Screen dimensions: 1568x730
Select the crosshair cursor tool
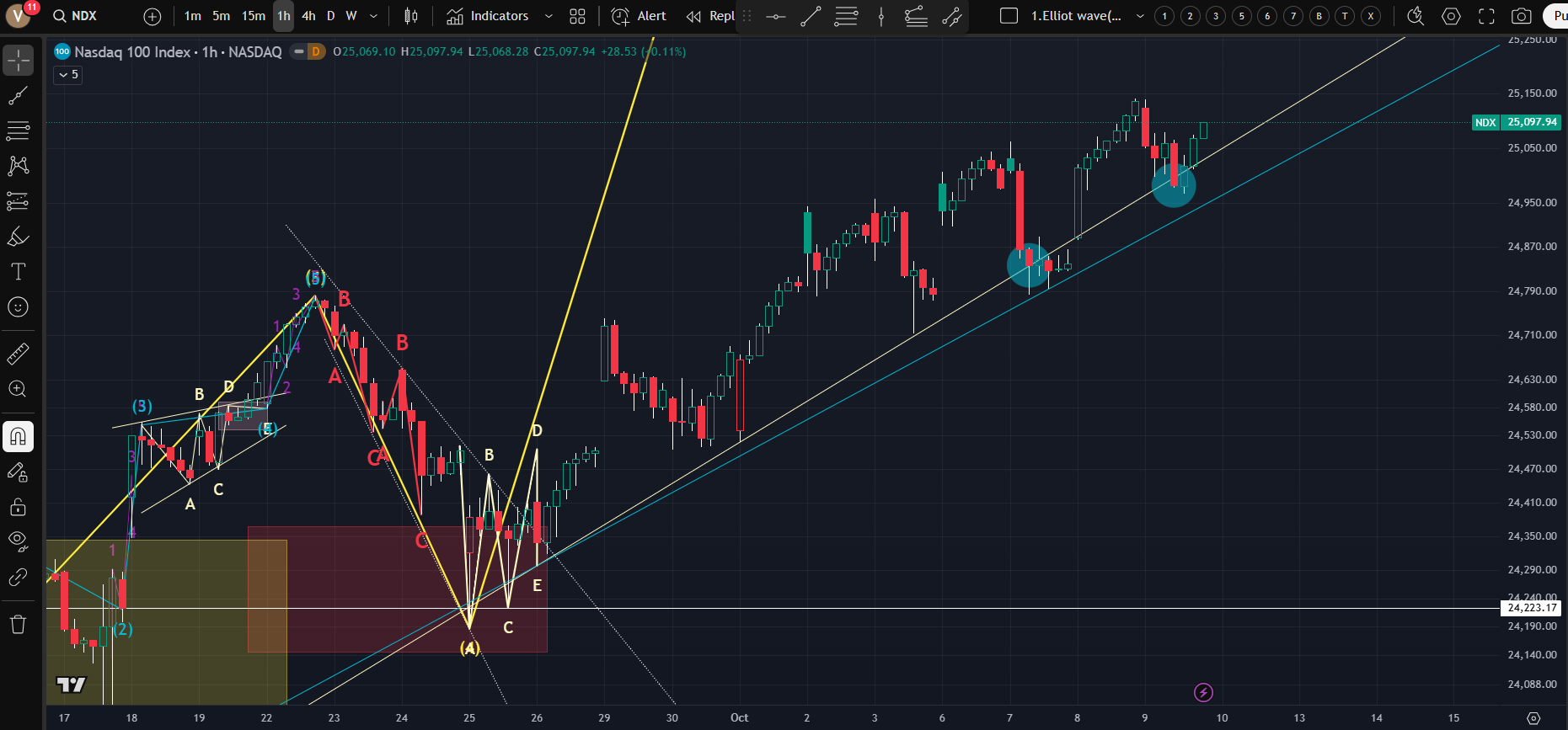pos(19,60)
